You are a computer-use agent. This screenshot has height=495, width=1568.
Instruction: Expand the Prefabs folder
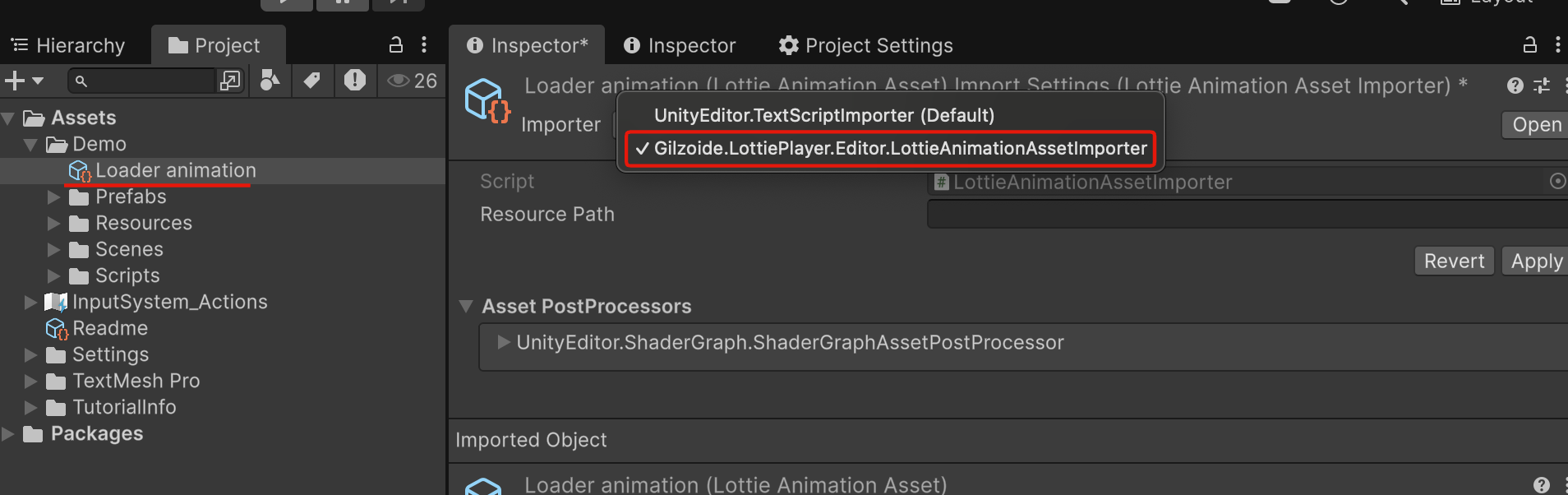click(x=54, y=197)
